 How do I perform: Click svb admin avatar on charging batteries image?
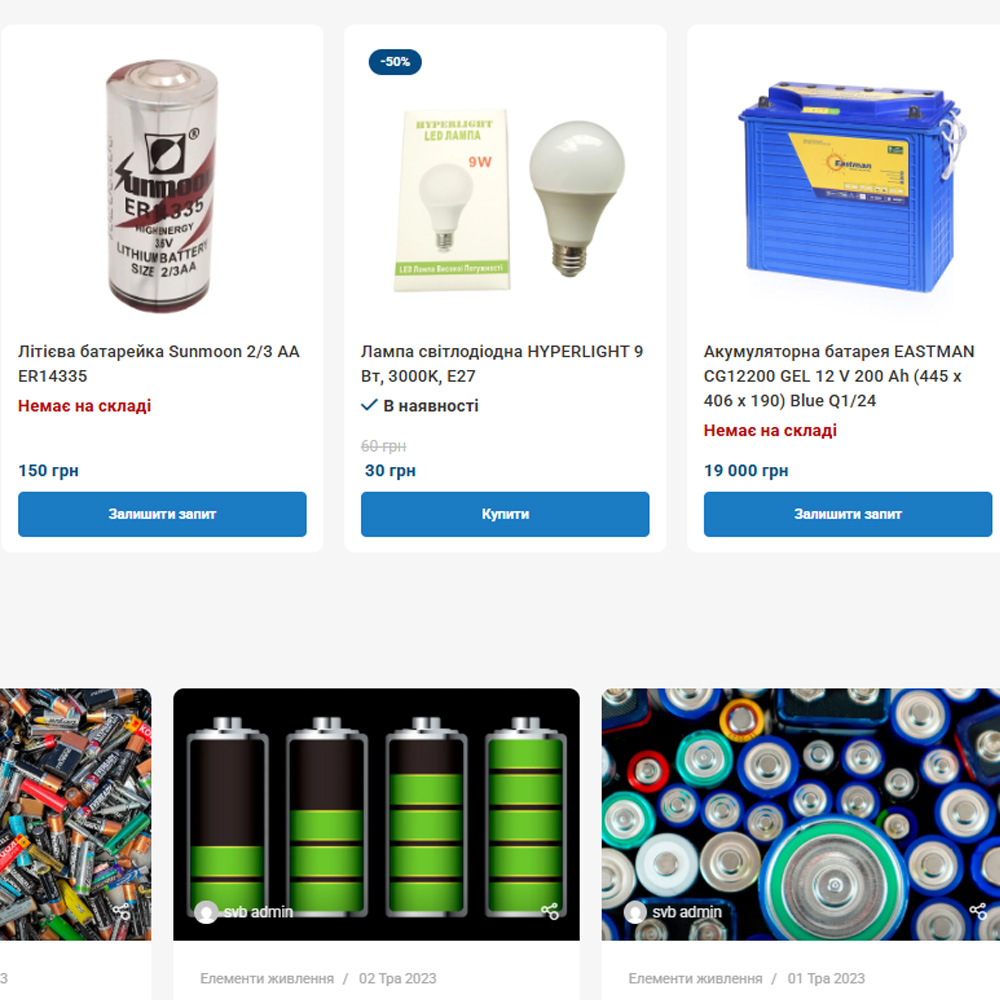[206, 912]
